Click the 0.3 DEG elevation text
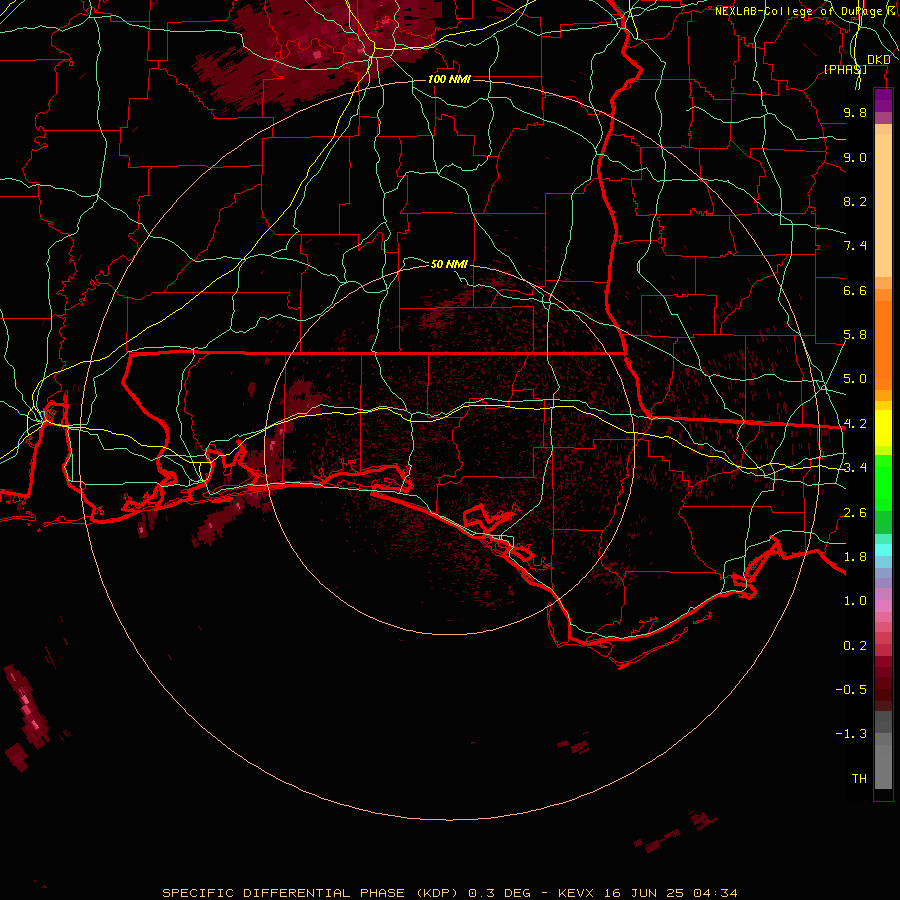 point(499,893)
